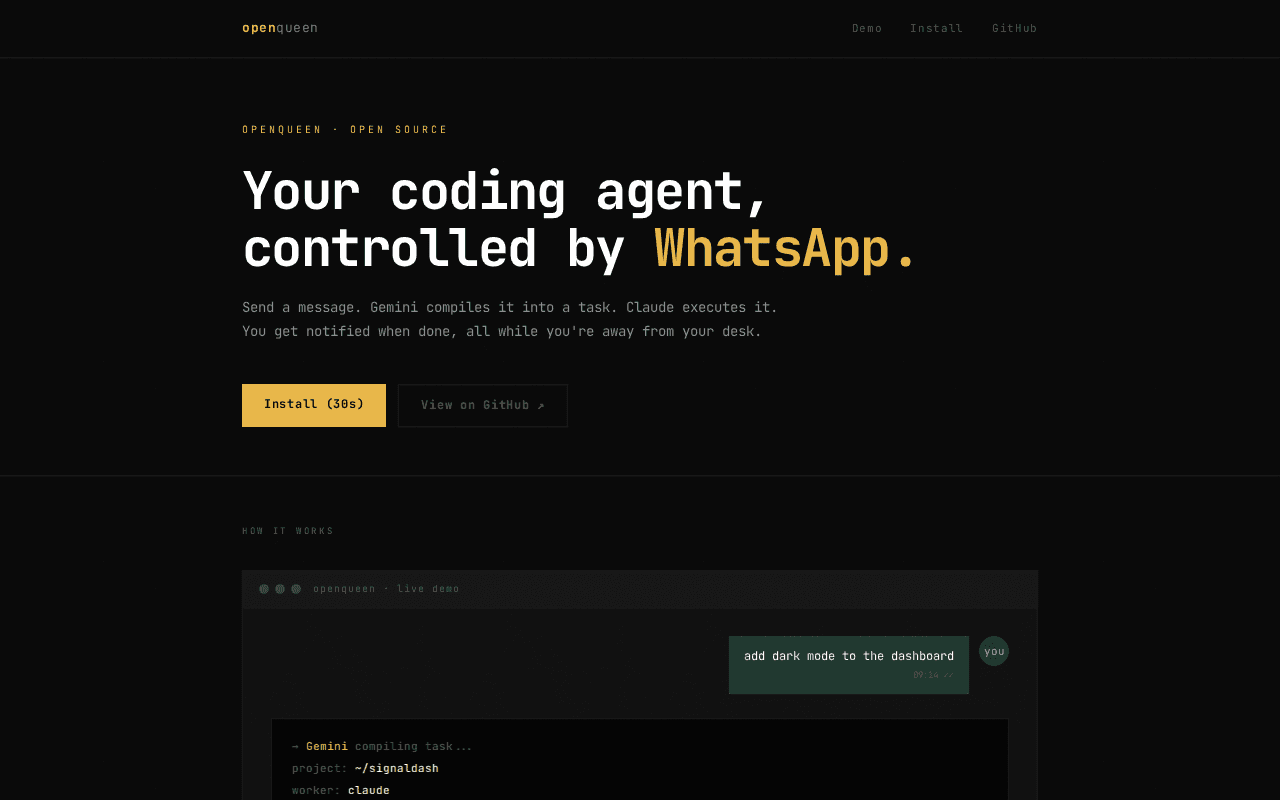Click the 'add dark mode to the dashboard' message
Screen dimensions: 1280x800
tap(848, 656)
